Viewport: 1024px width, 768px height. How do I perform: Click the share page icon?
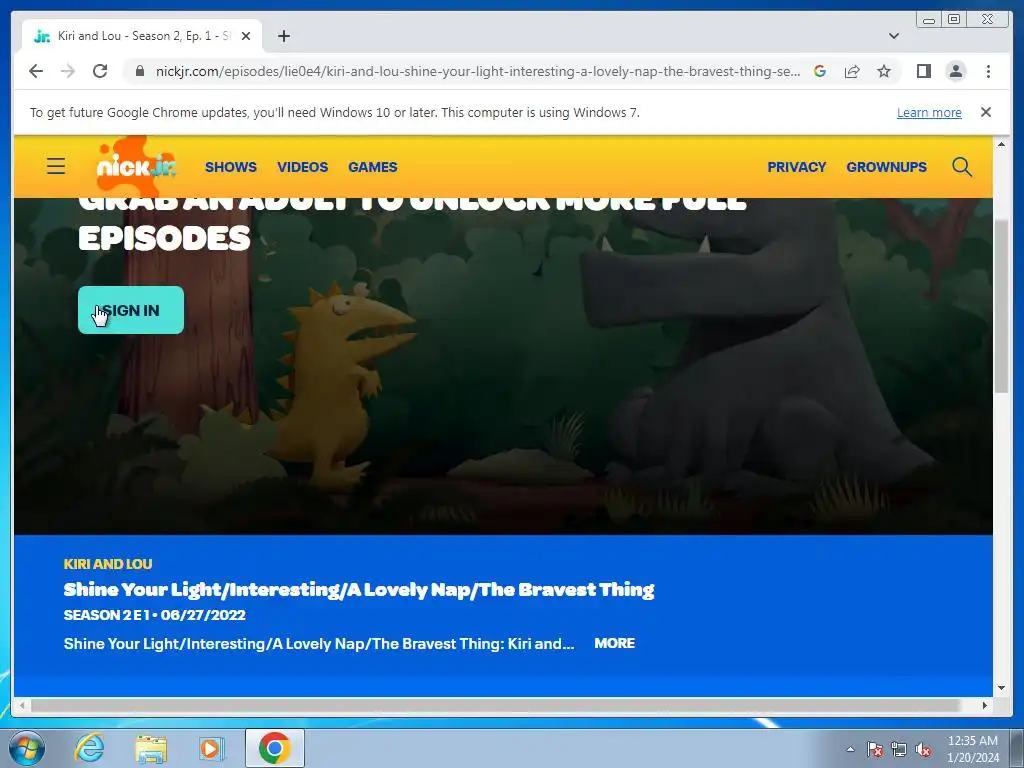click(852, 71)
